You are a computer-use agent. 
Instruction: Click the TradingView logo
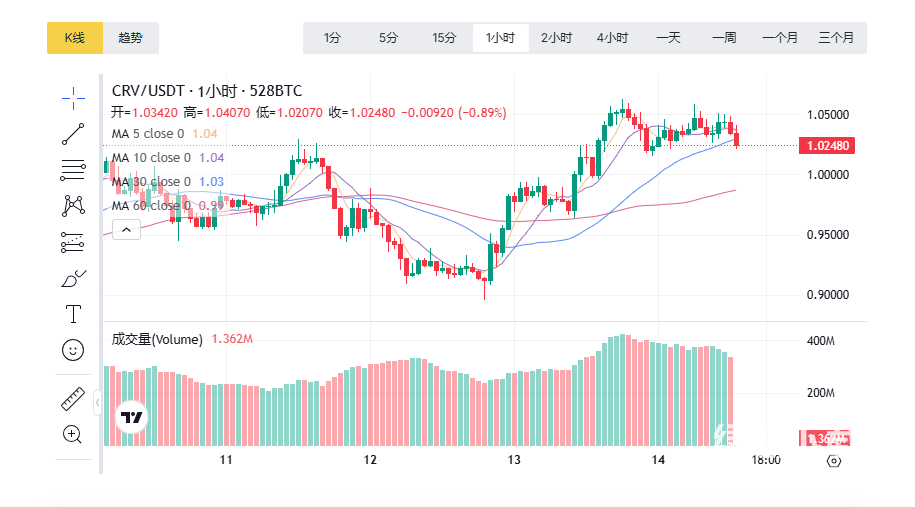(132, 417)
